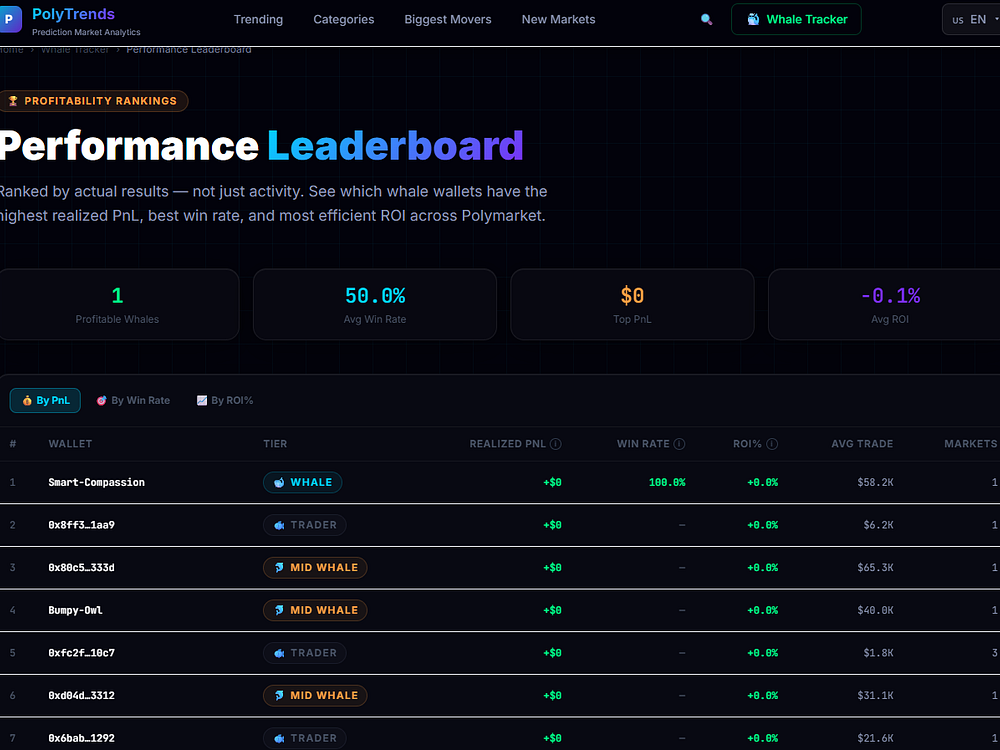Screen dimensions: 1000x750
Task: Click the $31.1K average trade value
Action: tap(875, 696)
